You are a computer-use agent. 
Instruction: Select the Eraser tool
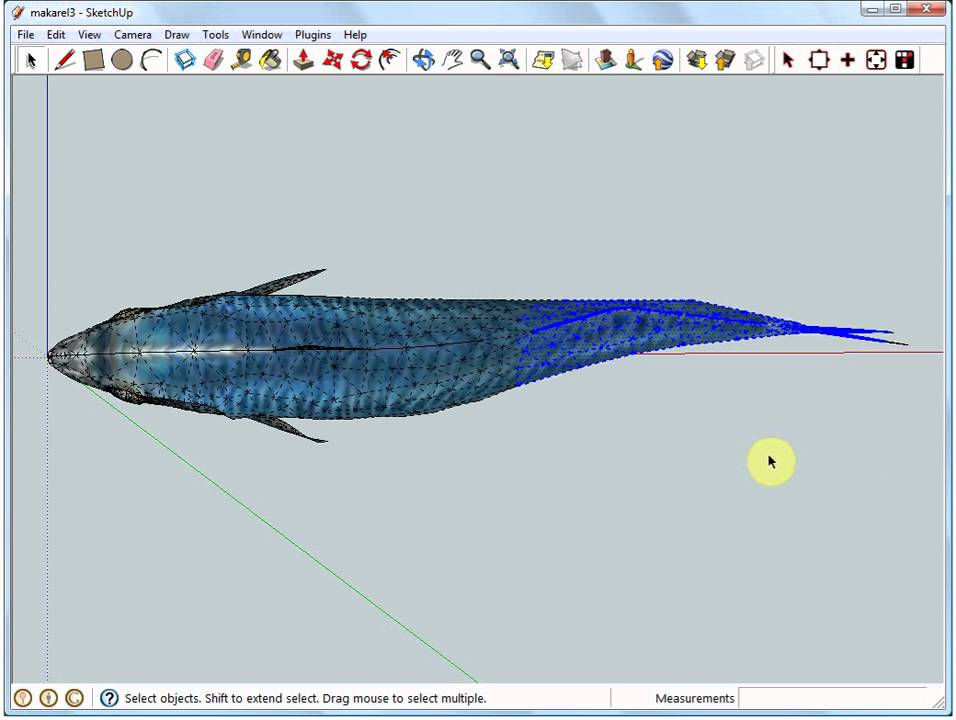coord(213,60)
